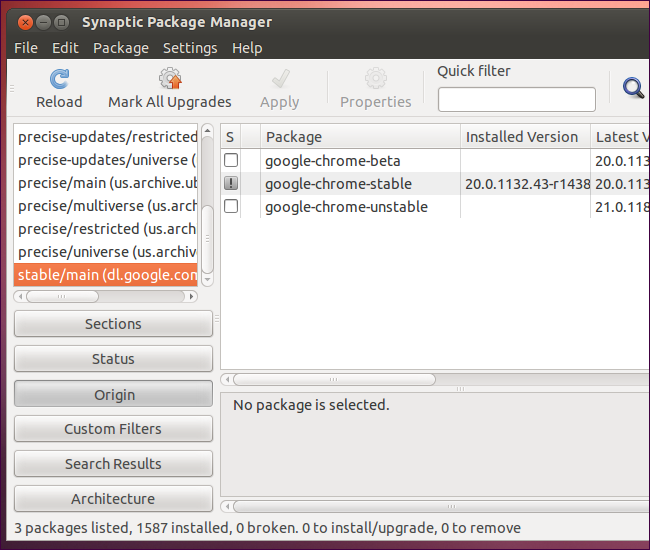Click the Mark All Upgrades icon

(170, 78)
